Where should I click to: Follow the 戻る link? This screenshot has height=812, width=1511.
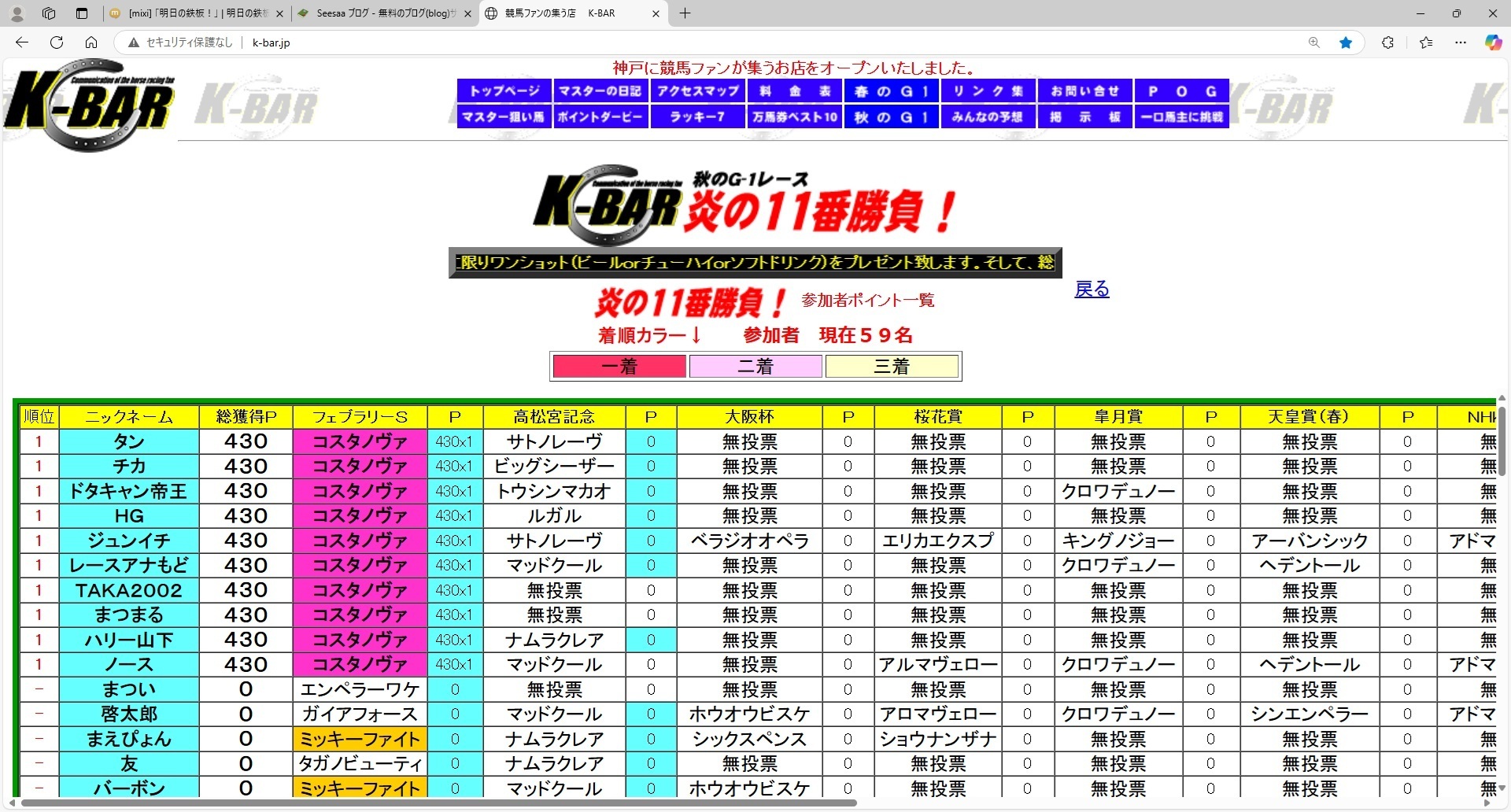1092,289
